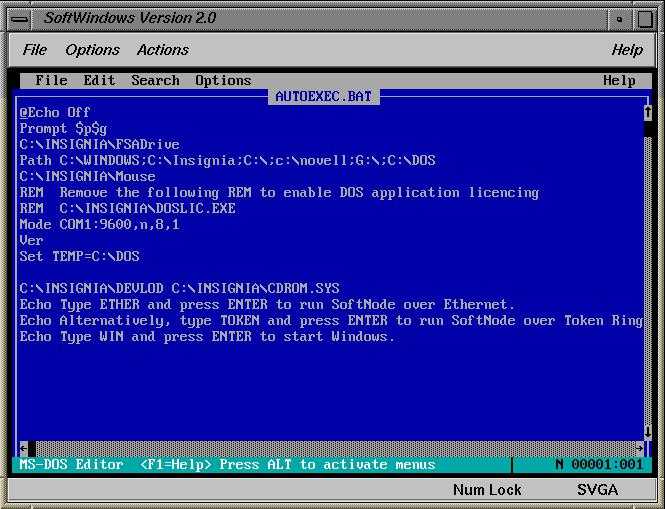Screen dimensions: 665x509
Task: Click the horizontal scrollbar right arrow
Action: [x=640, y=448]
